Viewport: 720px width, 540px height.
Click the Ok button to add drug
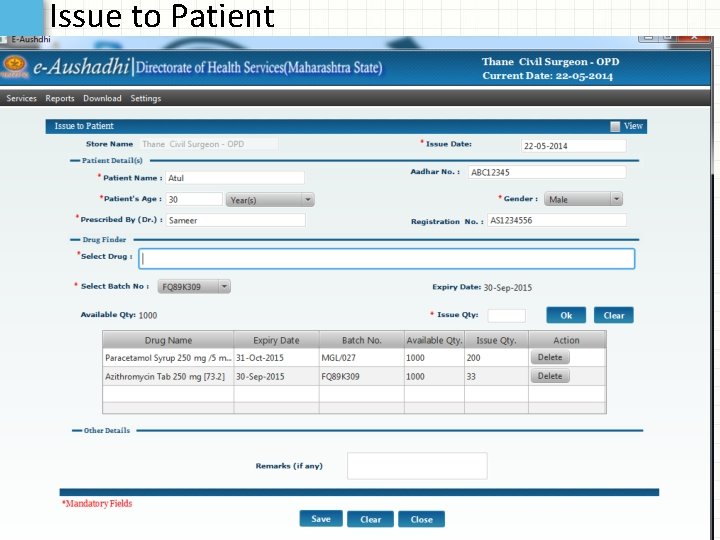point(566,315)
